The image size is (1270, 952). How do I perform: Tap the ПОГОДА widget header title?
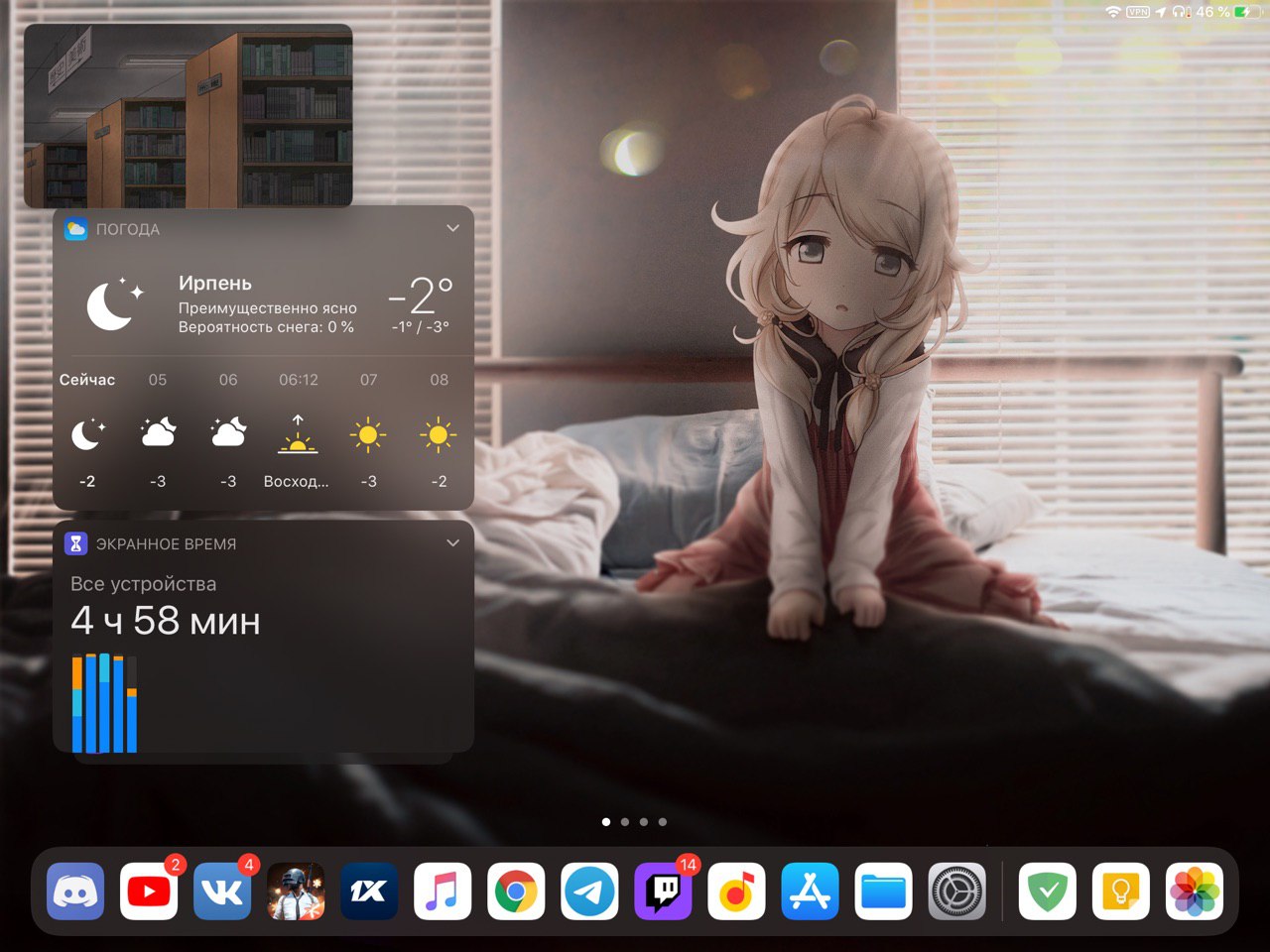(128, 229)
